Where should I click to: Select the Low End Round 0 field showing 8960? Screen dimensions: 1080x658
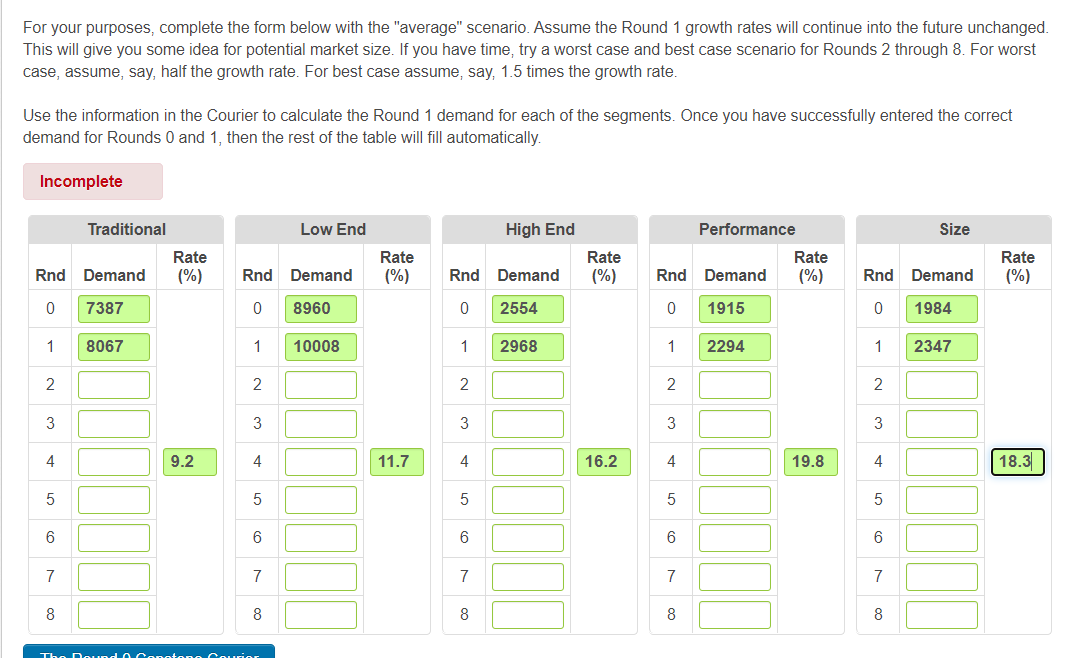320,308
